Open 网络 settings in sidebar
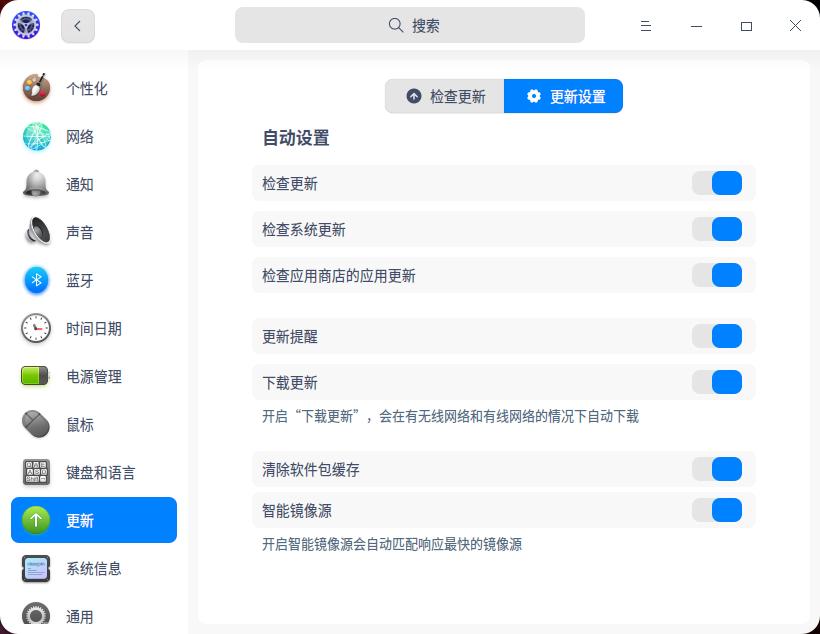The image size is (820, 634). coord(94,137)
